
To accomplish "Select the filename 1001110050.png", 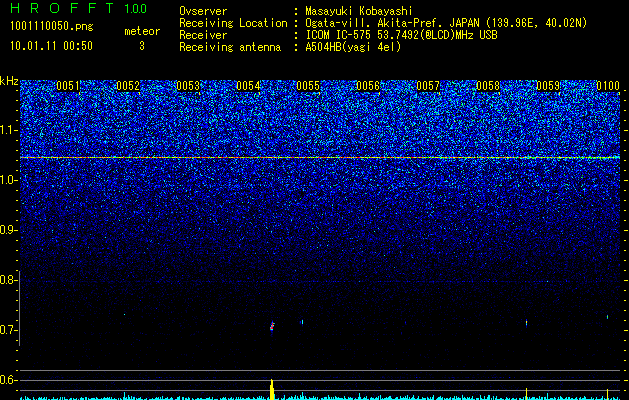I will [52, 26].
